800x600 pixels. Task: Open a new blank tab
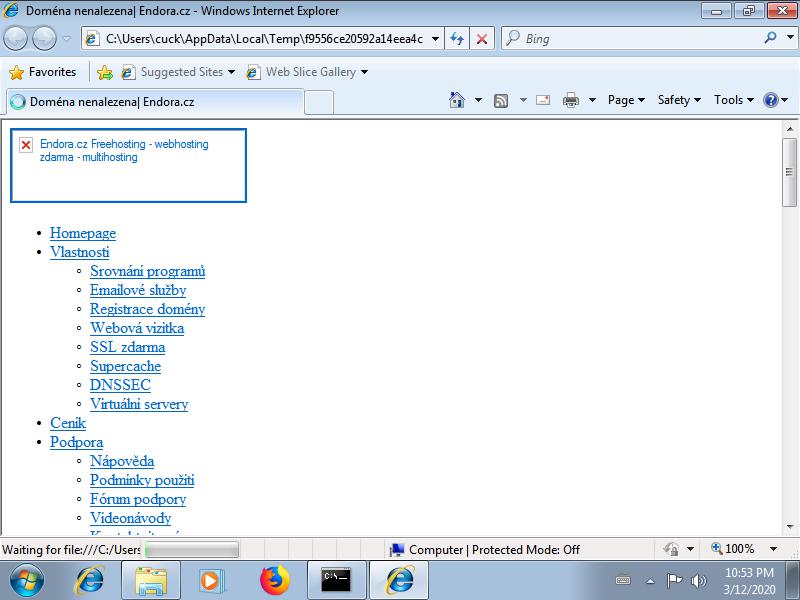coord(319,103)
